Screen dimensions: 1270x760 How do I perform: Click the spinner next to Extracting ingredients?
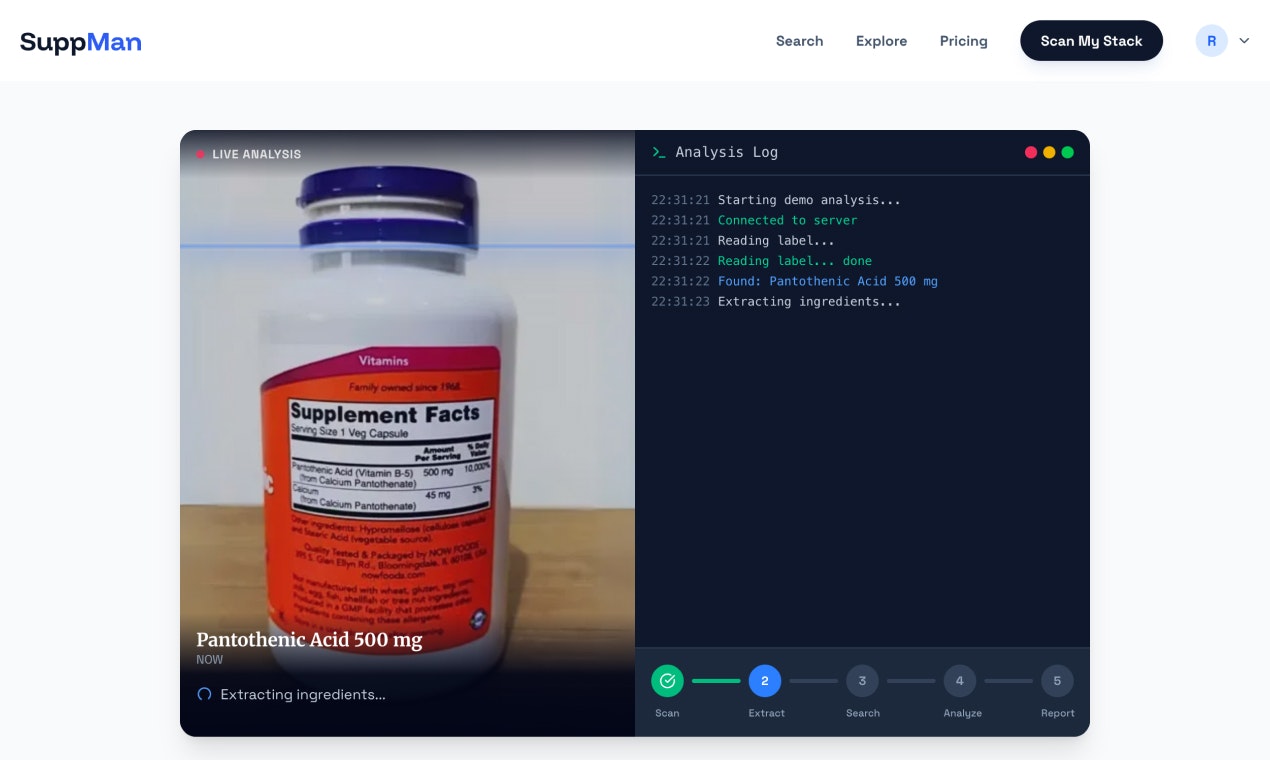(204, 694)
